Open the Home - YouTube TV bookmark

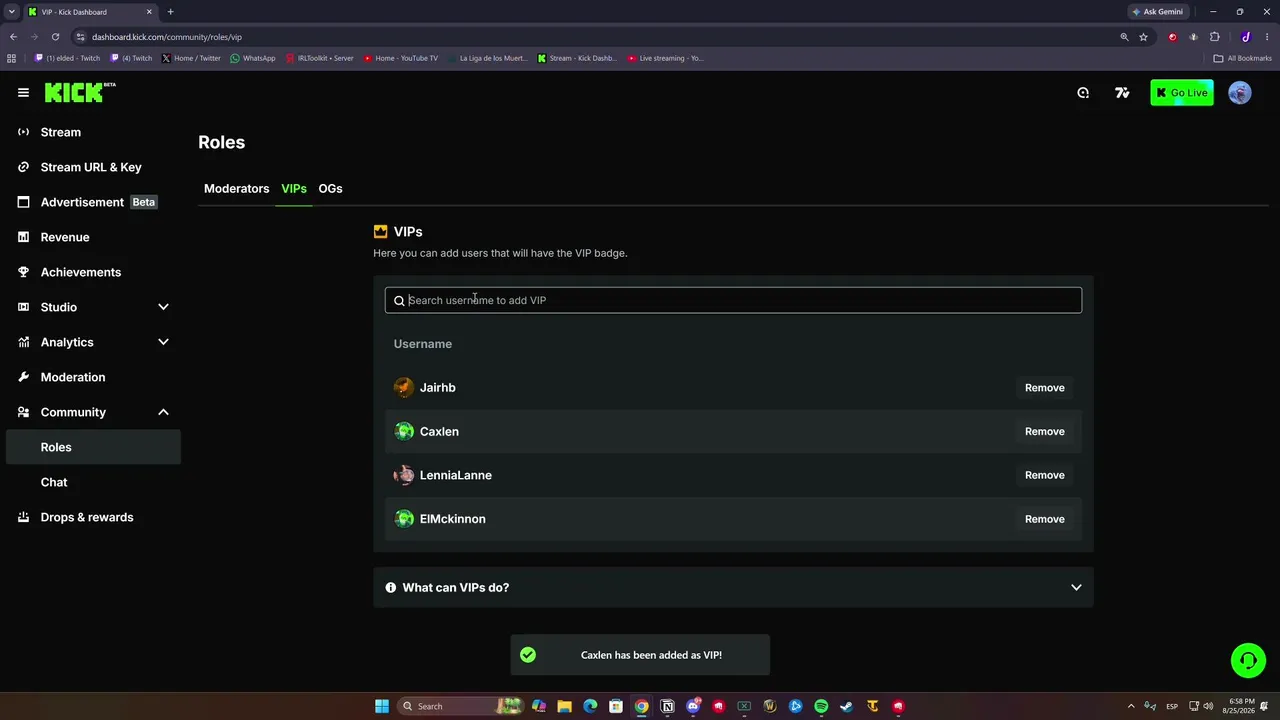(401, 58)
